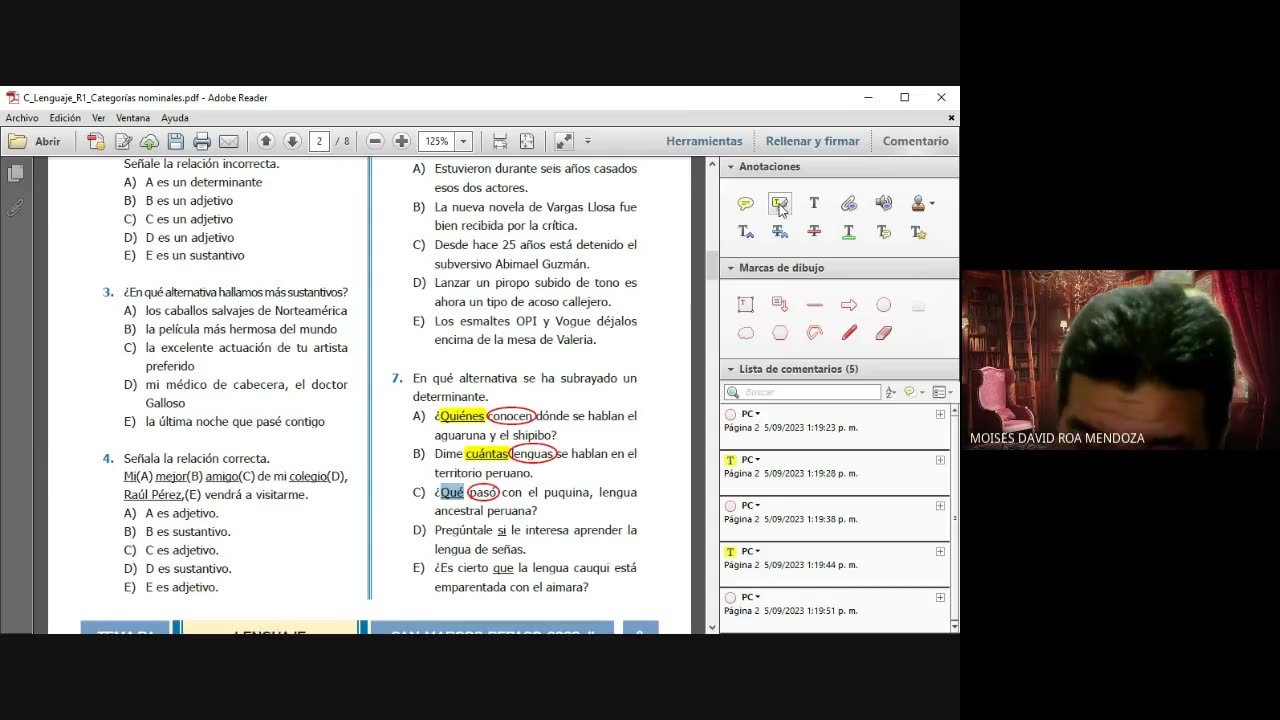
Task: Select the text callout drawing tool
Action: pyautogui.click(x=779, y=305)
